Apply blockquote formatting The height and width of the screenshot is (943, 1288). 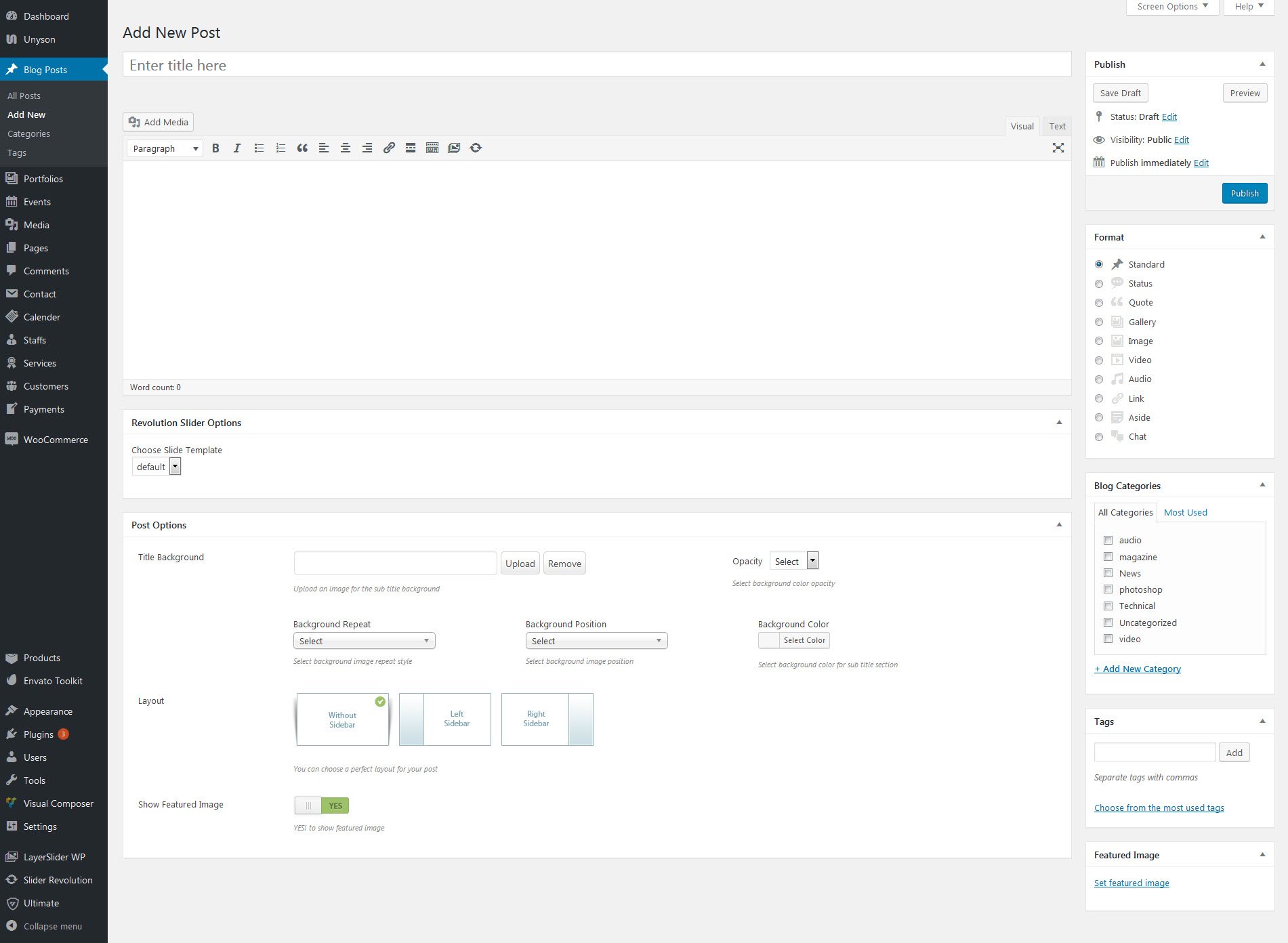pyautogui.click(x=302, y=148)
